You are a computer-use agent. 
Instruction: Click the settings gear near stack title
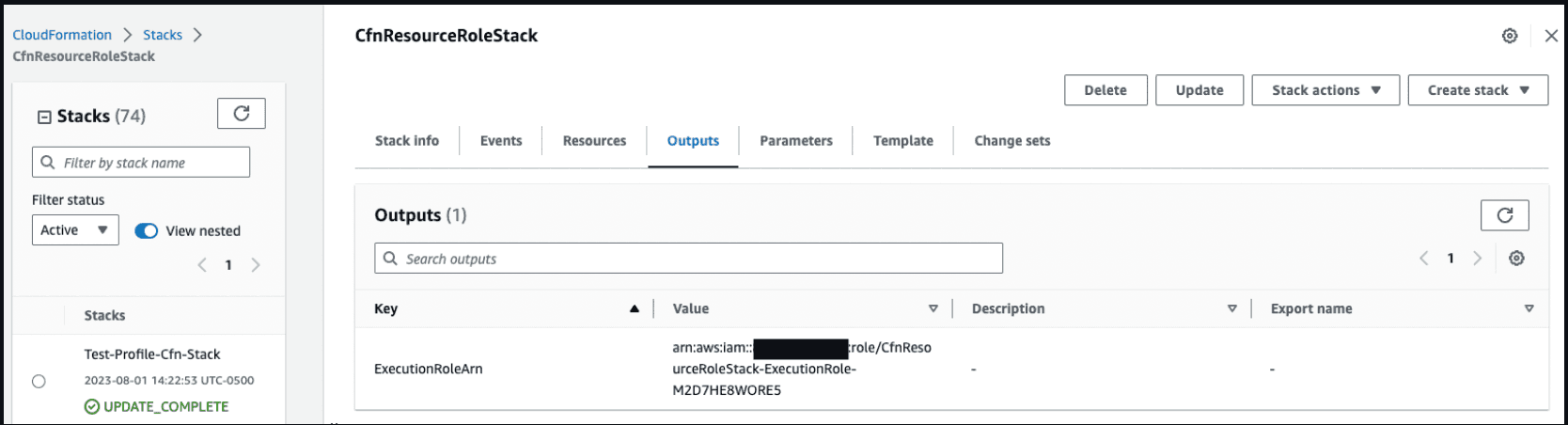pos(1510,36)
